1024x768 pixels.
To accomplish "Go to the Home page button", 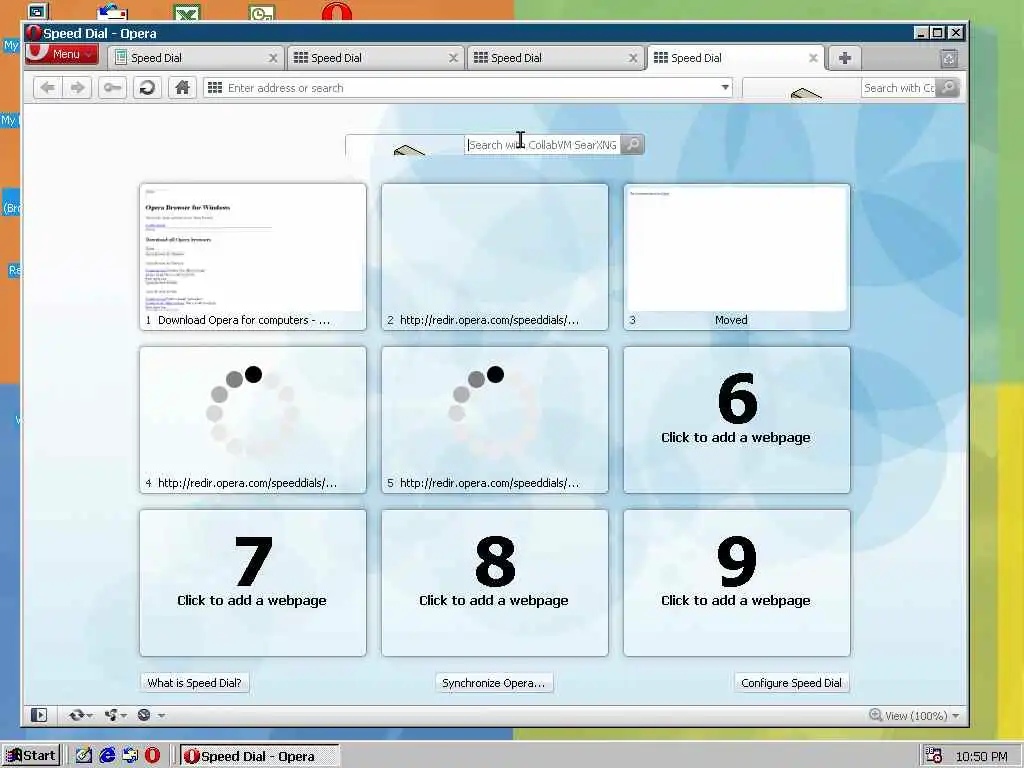I will (x=182, y=88).
